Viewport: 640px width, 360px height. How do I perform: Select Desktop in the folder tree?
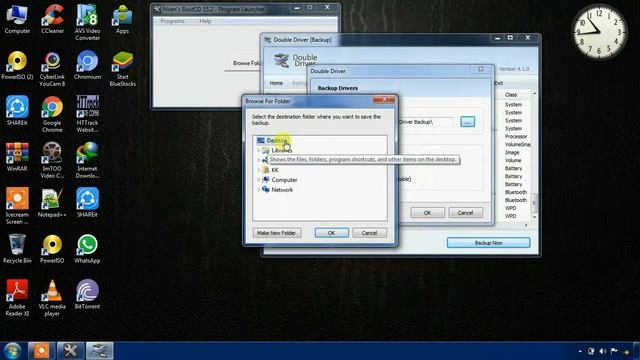click(277, 140)
